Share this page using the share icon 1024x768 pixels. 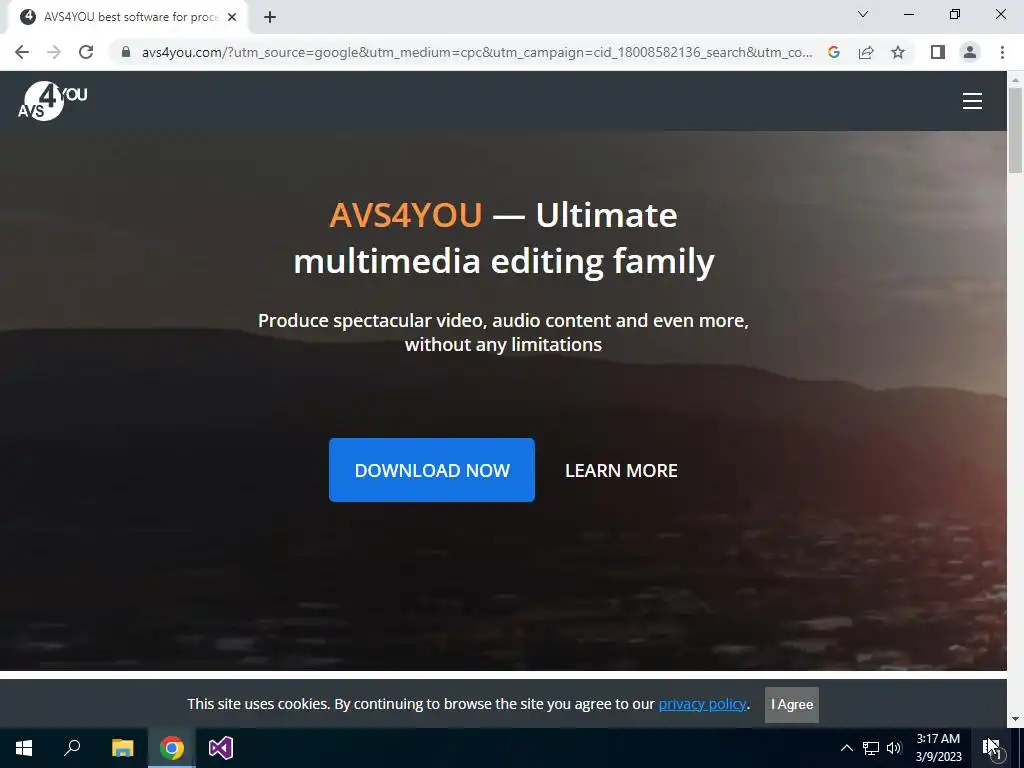(866, 52)
